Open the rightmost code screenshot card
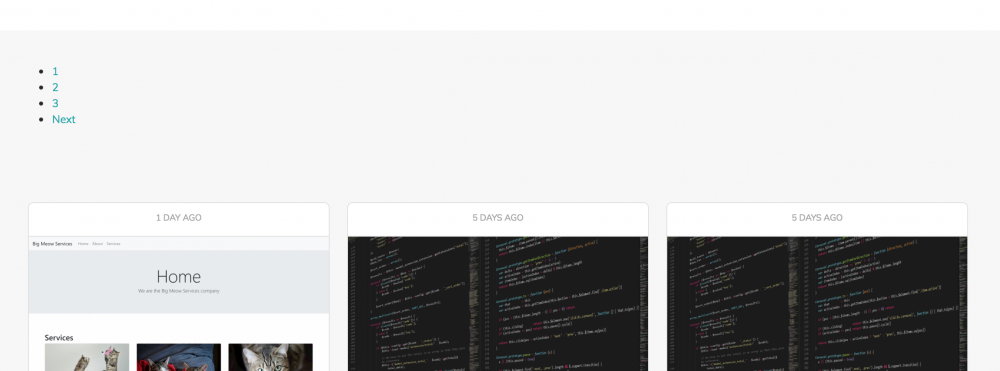Screen dimensions: 1000x371 [x=817, y=304]
